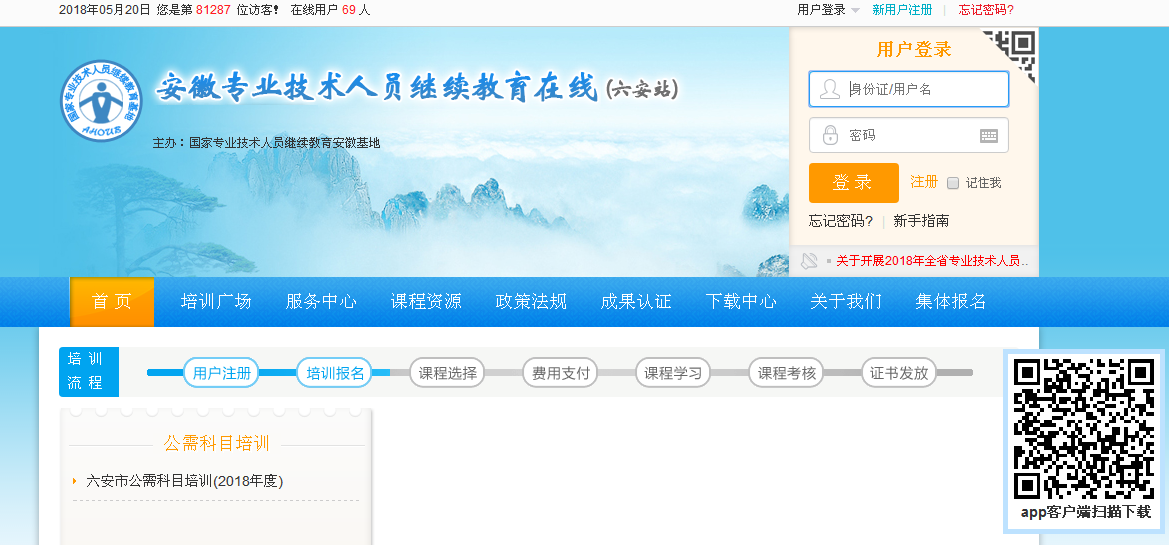Click the top 新用户注册 link

(x=902, y=10)
